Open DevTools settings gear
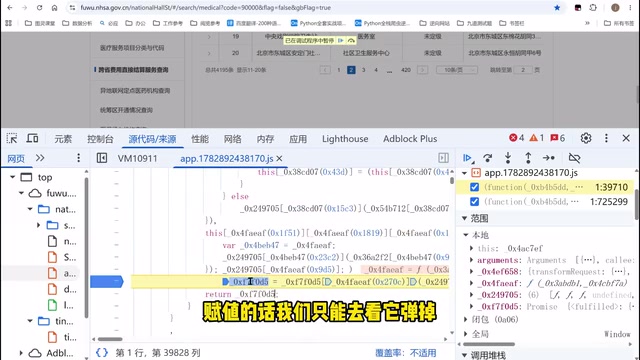The width and height of the screenshot is (640, 360). (x=586, y=138)
